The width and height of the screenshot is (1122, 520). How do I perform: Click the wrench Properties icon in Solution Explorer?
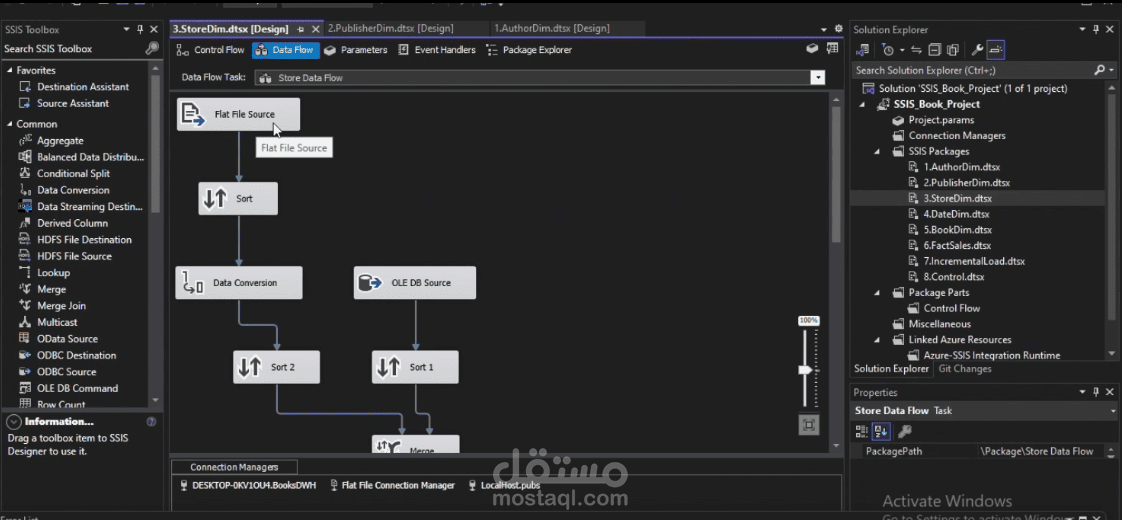tap(977, 50)
